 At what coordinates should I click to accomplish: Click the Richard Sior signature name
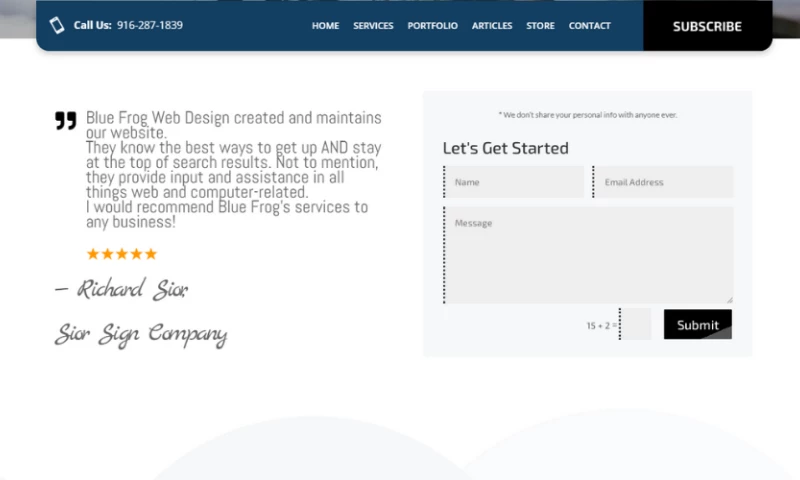click(121, 290)
